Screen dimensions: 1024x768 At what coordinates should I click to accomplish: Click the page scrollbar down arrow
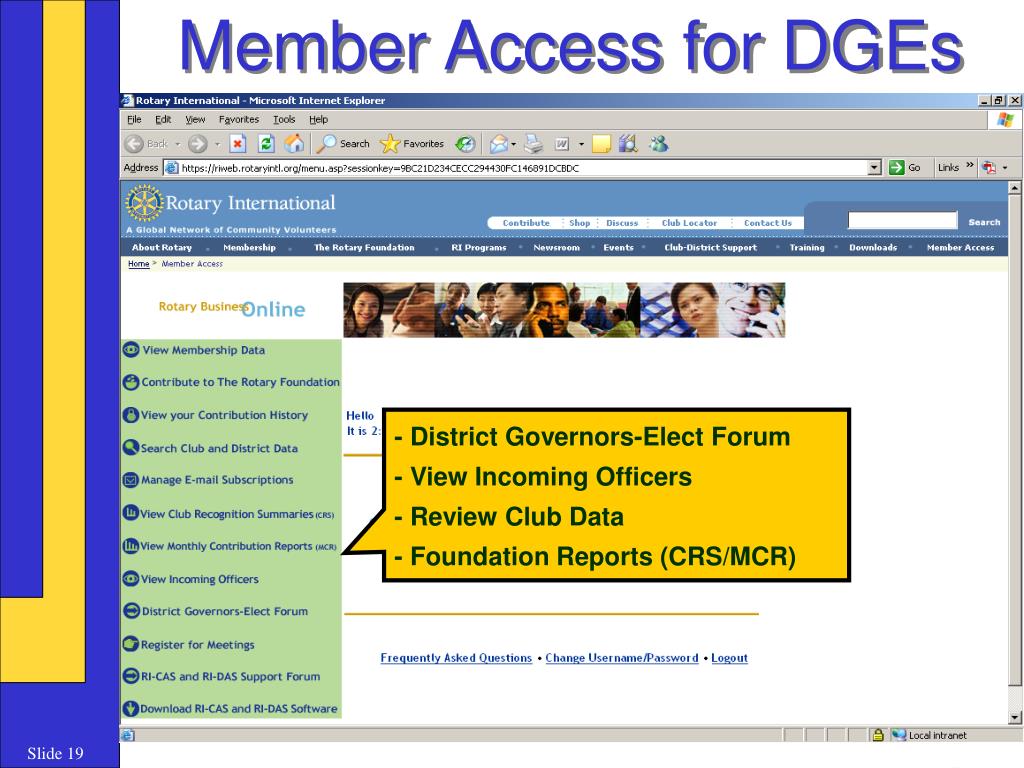(x=1014, y=718)
